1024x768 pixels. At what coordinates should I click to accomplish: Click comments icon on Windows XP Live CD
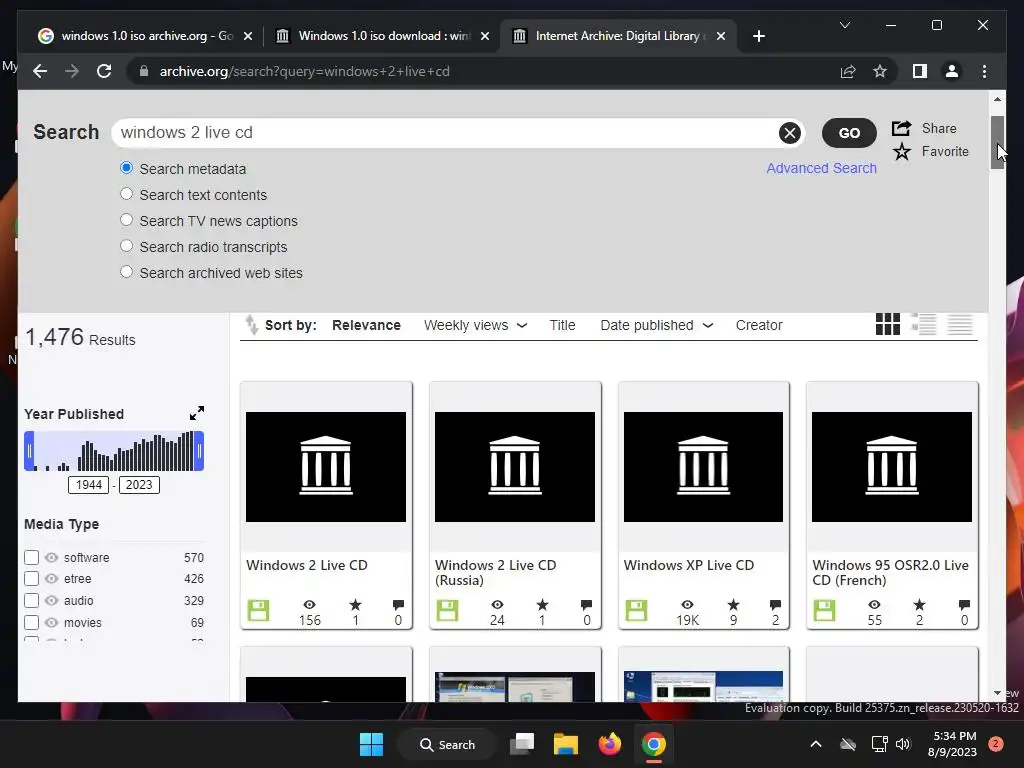(x=775, y=605)
